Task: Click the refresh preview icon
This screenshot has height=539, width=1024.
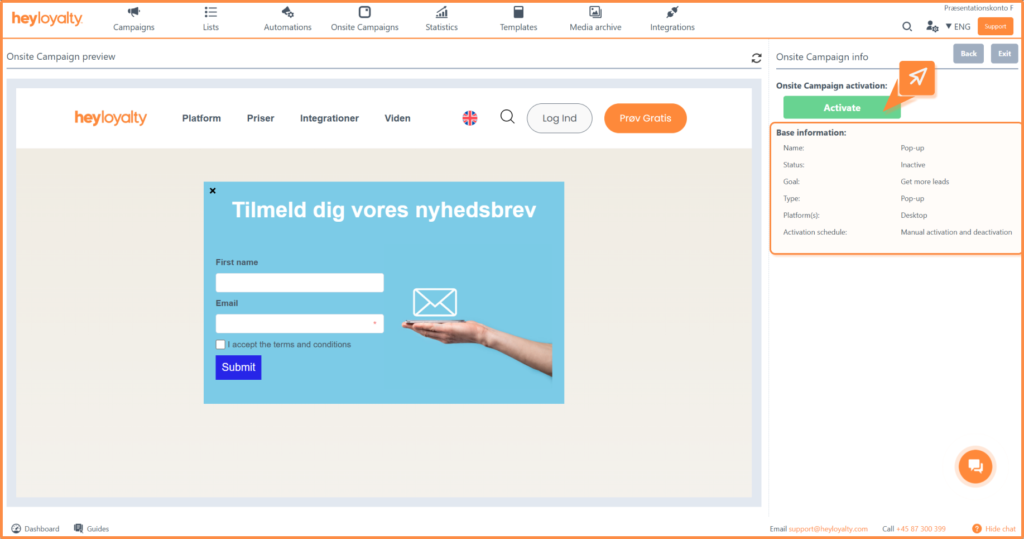Action: (x=756, y=58)
